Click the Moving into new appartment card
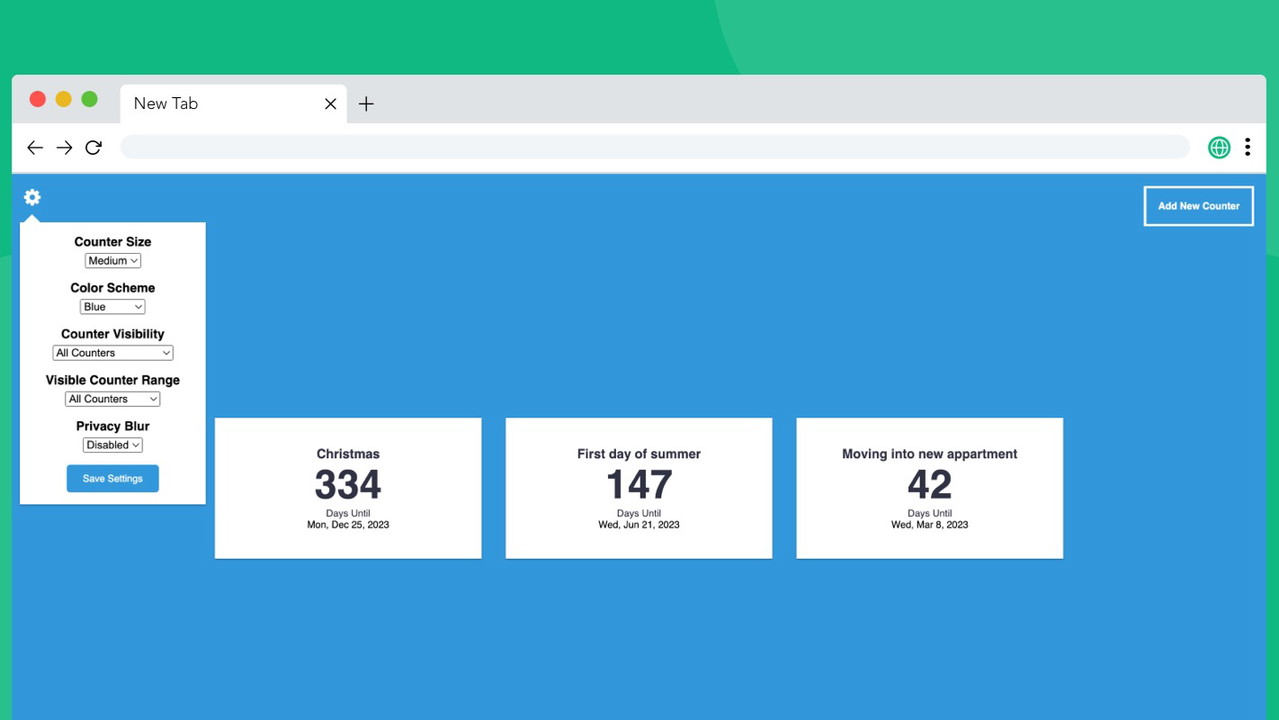Image resolution: width=1279 pixels, height=720 pixels. 929,488
